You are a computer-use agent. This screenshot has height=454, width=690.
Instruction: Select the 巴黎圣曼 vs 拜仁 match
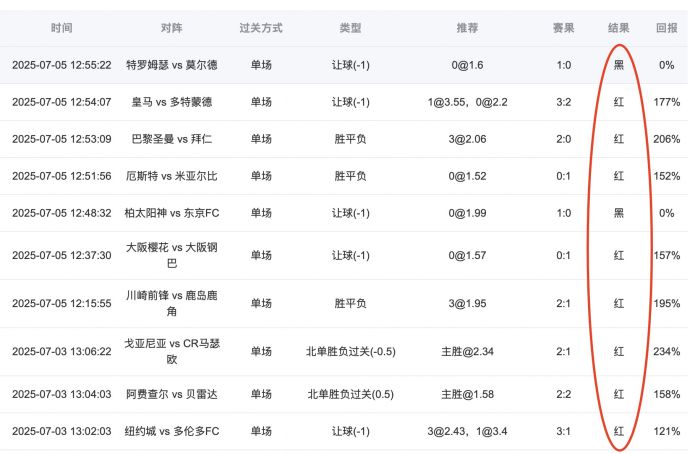point(171,139)
